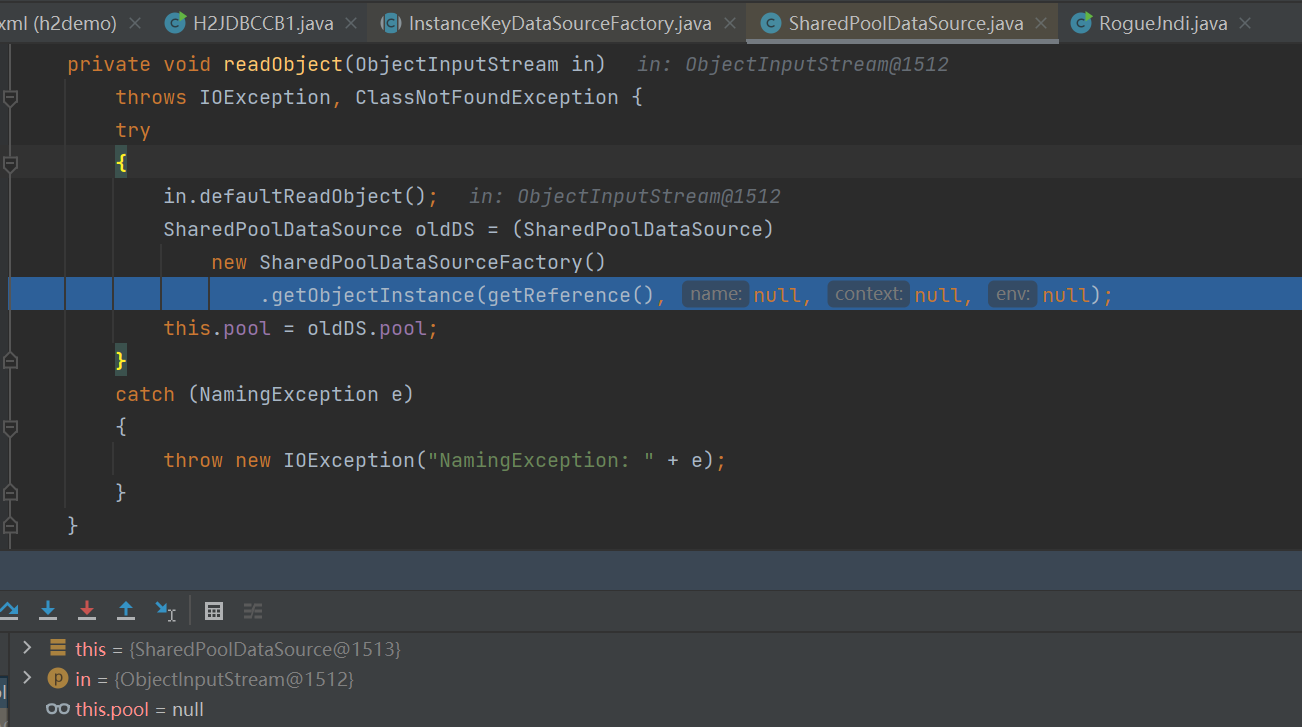Collapse the catch block fold marker
1302x727 pixels.
[10, 427]
